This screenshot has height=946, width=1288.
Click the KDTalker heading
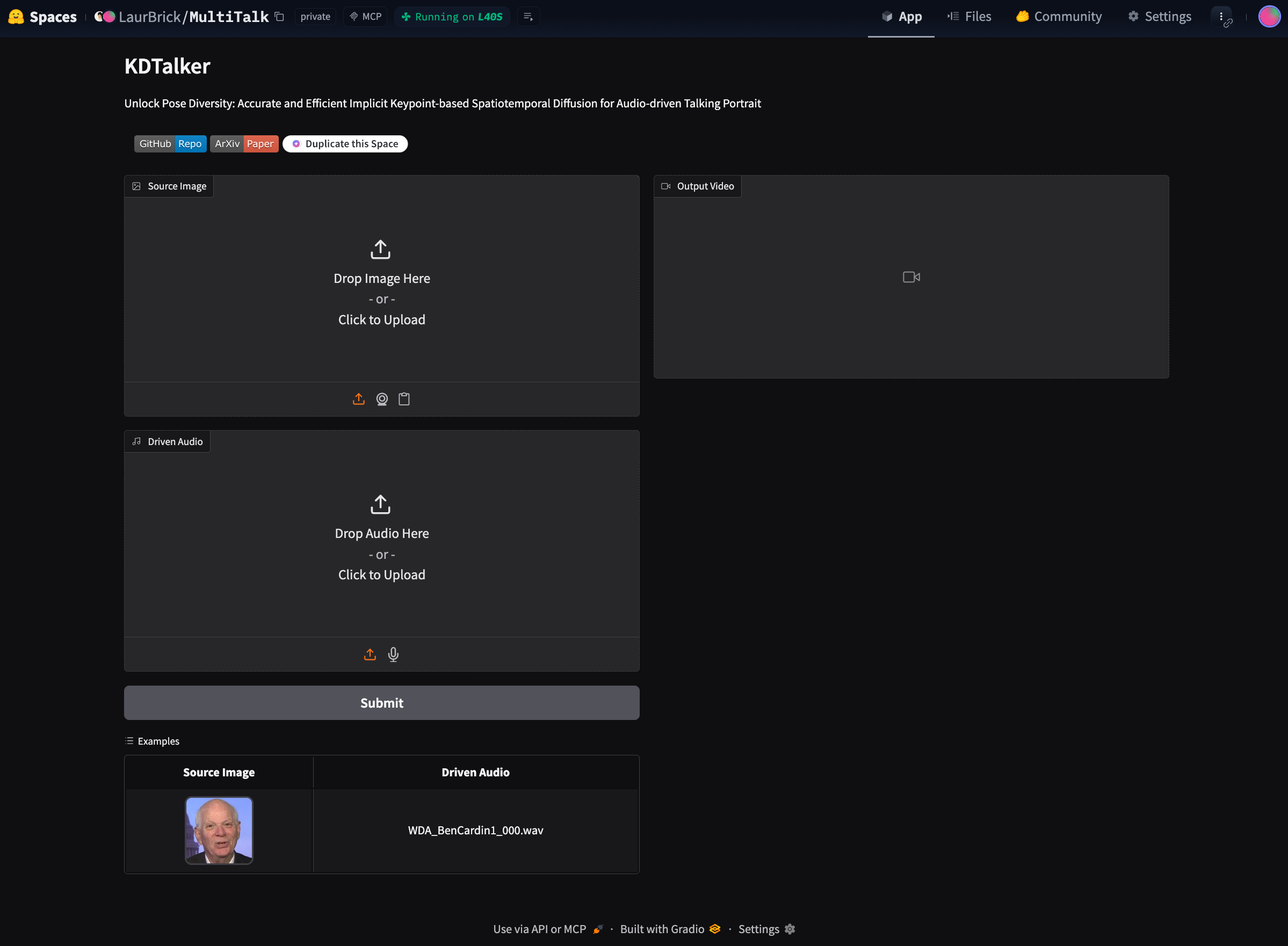167,67
